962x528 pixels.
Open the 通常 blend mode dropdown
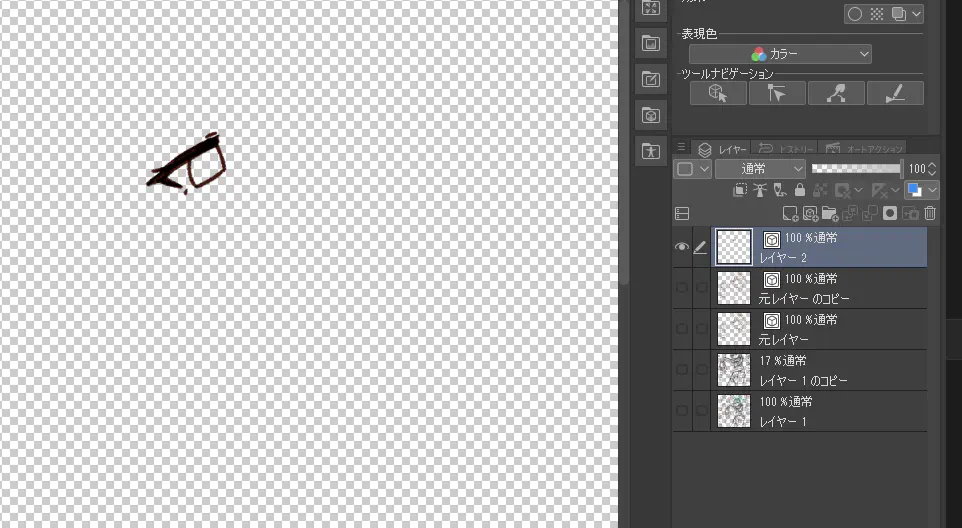[x=760, y=169]
